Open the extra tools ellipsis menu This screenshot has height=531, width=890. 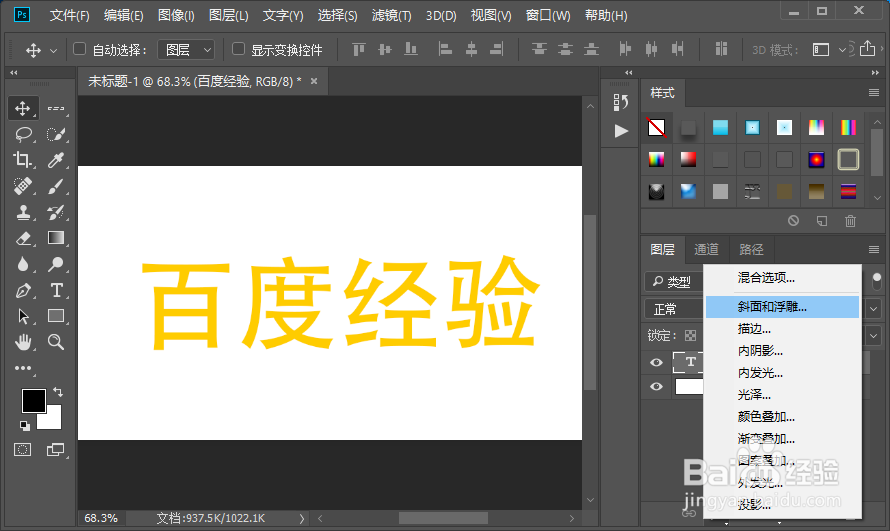(x=23, y=368)
